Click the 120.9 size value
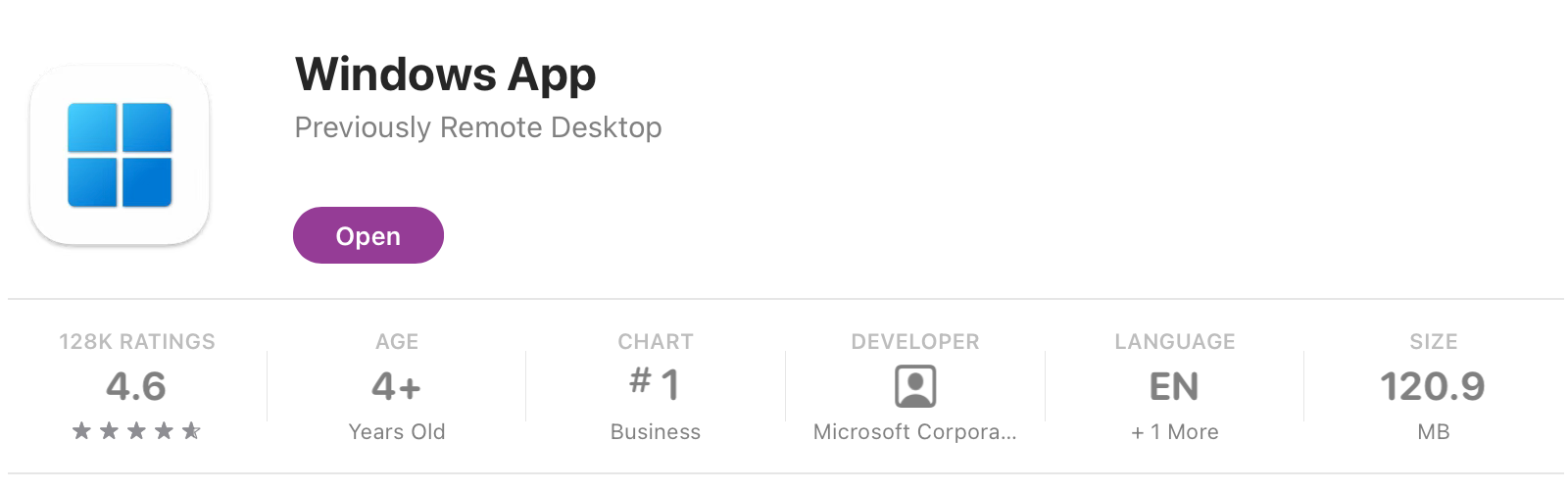The image size is (1568, 492). [1433, 386]
